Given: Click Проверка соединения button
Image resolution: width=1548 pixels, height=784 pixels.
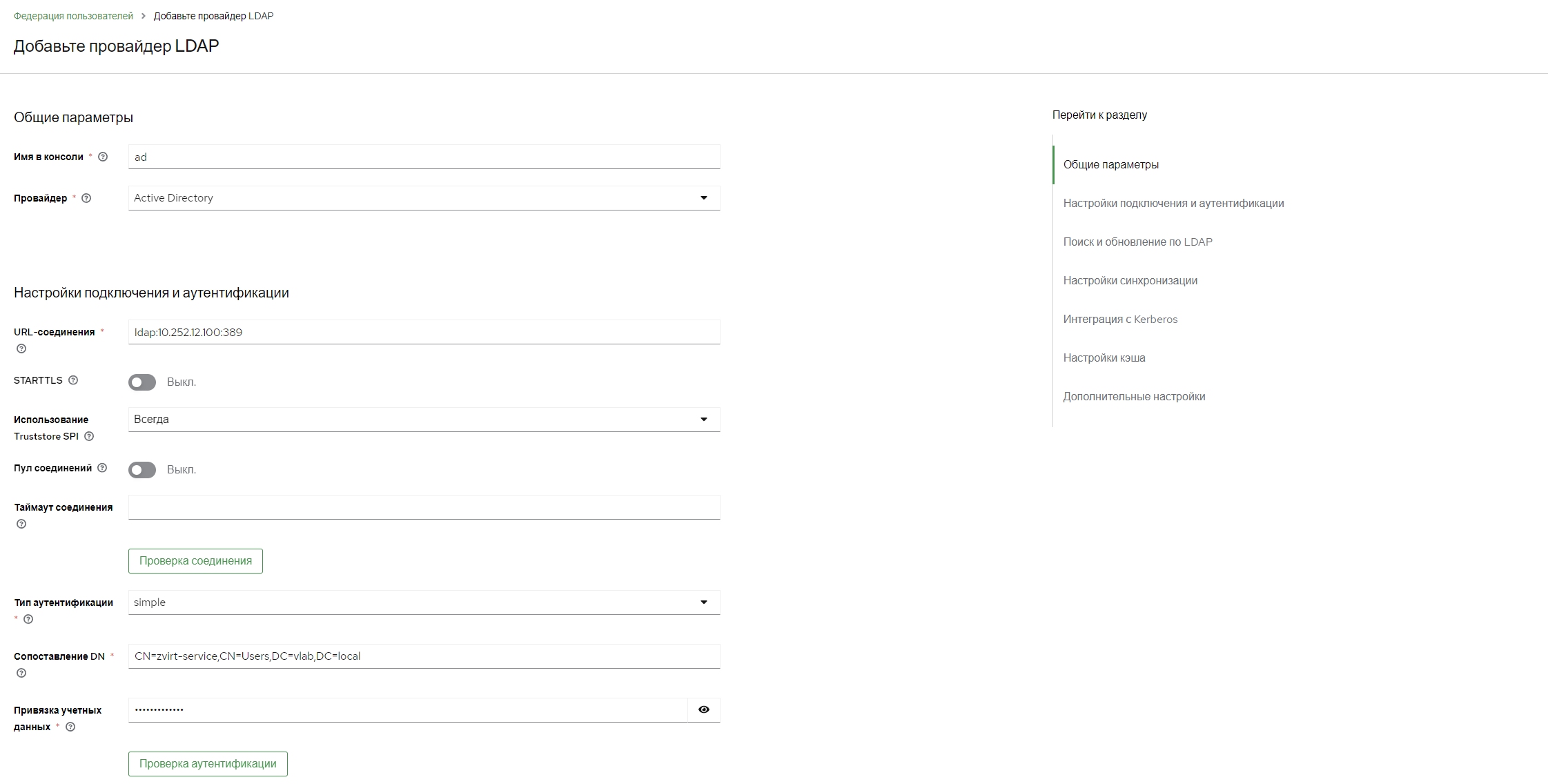Looking at the screenshot, I should [195, 561].
